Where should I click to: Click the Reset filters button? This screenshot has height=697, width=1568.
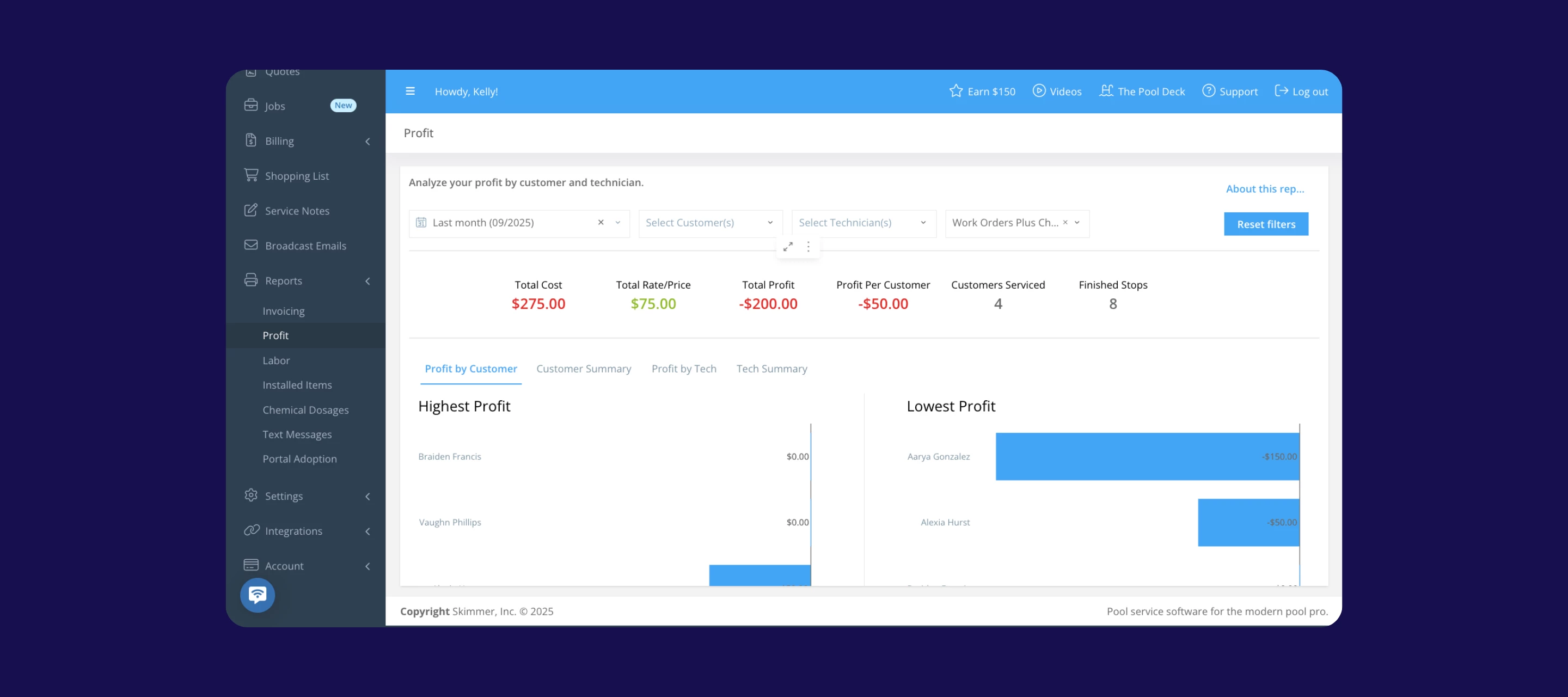tap(1265, 225)
